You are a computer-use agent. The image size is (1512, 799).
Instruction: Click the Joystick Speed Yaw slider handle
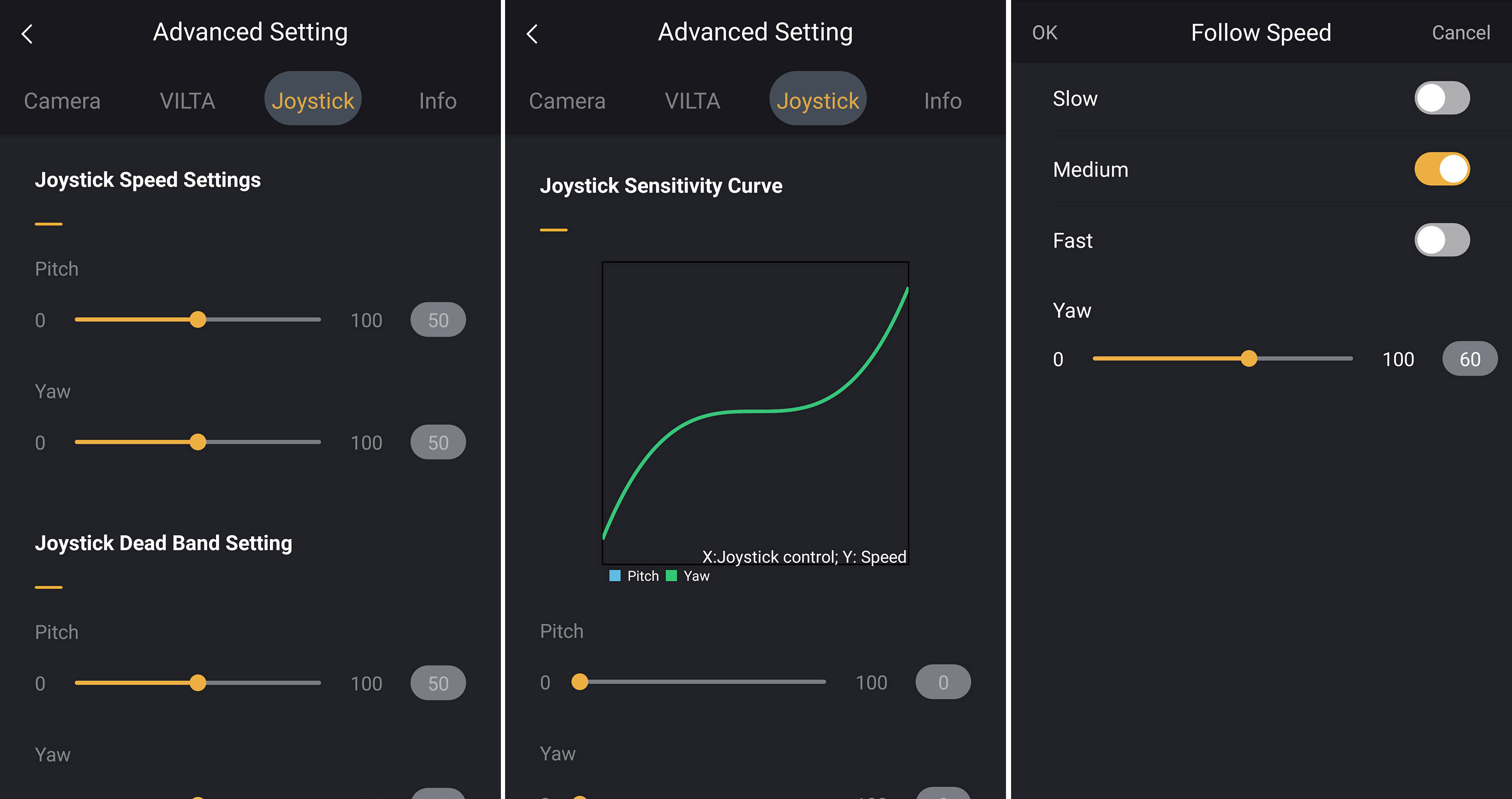[x=198, y=442]
